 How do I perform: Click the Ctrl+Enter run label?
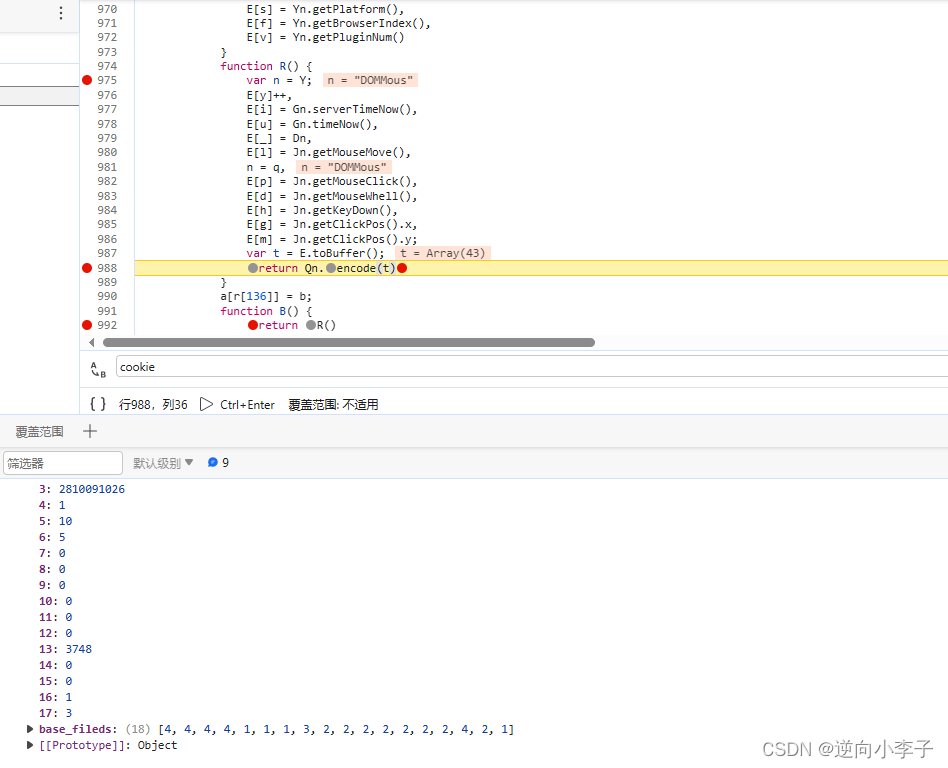pyautogui.click(x=246, y=404)
